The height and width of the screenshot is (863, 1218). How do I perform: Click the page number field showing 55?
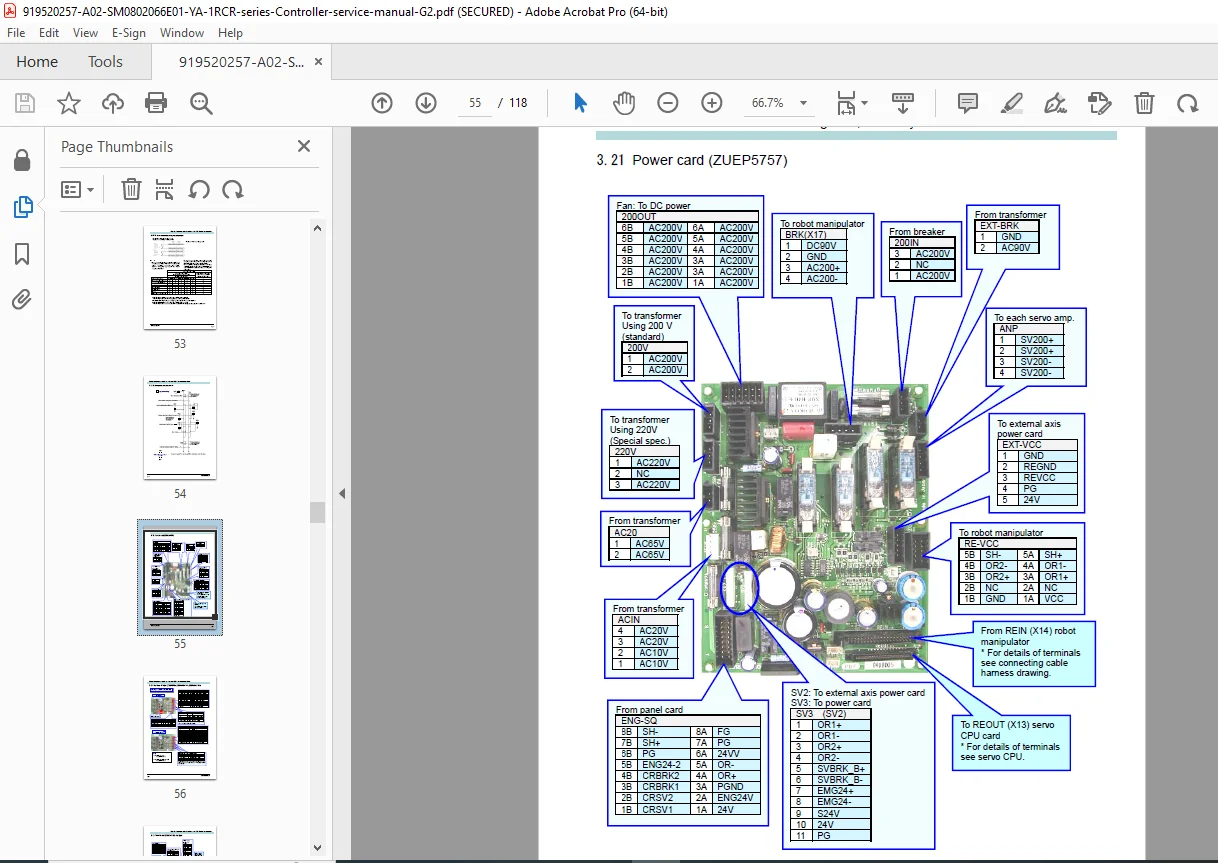475,103
